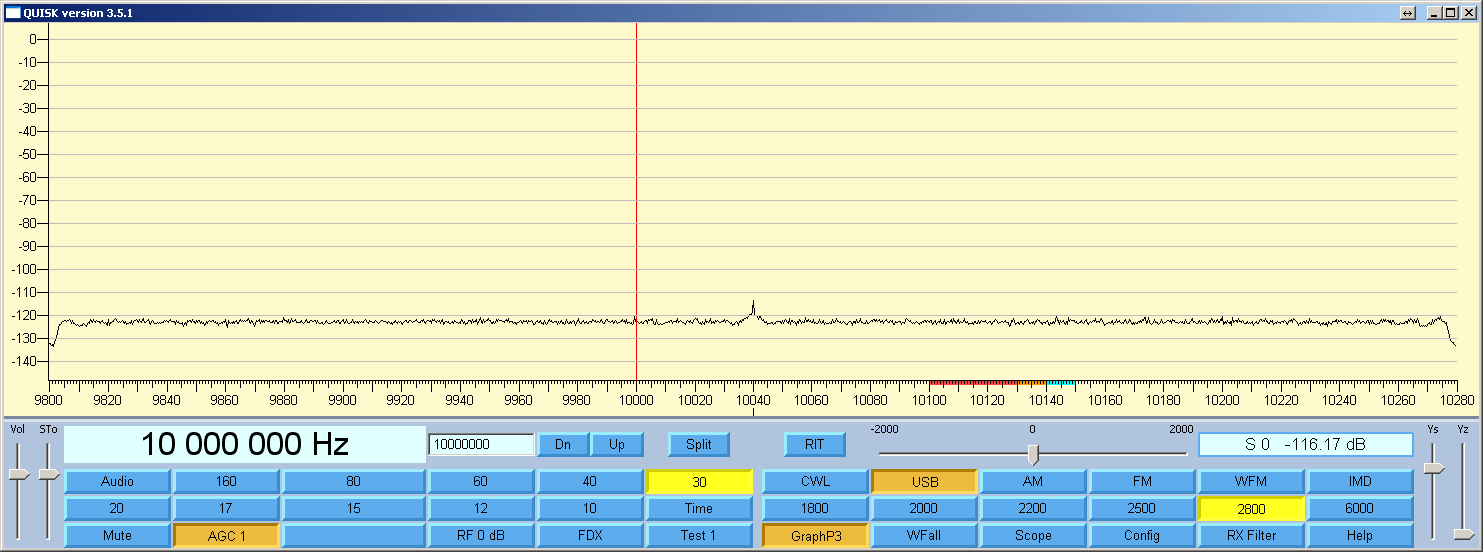This screenshot has width=1483, height=552.
Task: Switch to the Scope view
Action: tap(1033, 535)
